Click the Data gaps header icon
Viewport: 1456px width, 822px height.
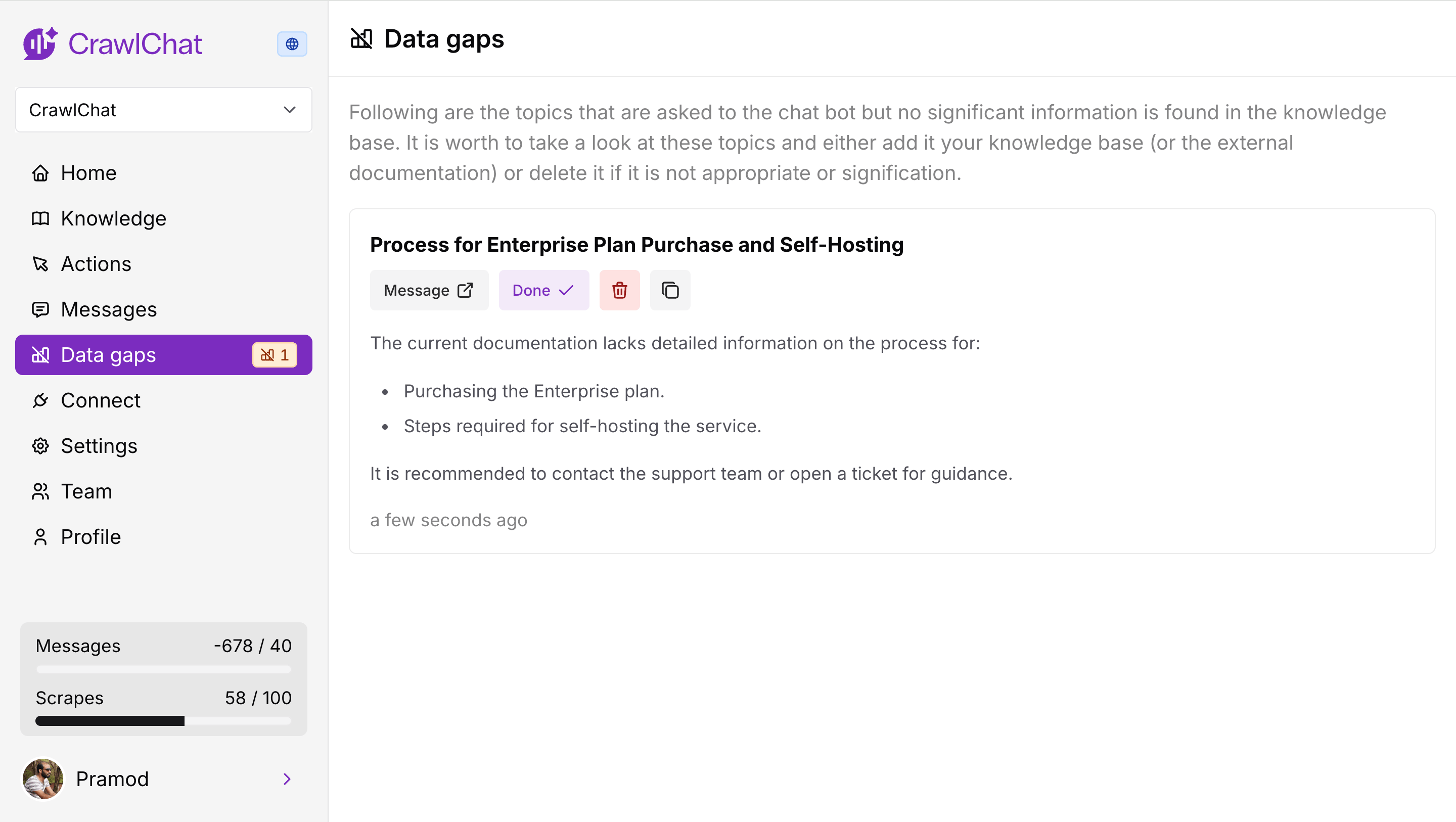pos(362,39)
